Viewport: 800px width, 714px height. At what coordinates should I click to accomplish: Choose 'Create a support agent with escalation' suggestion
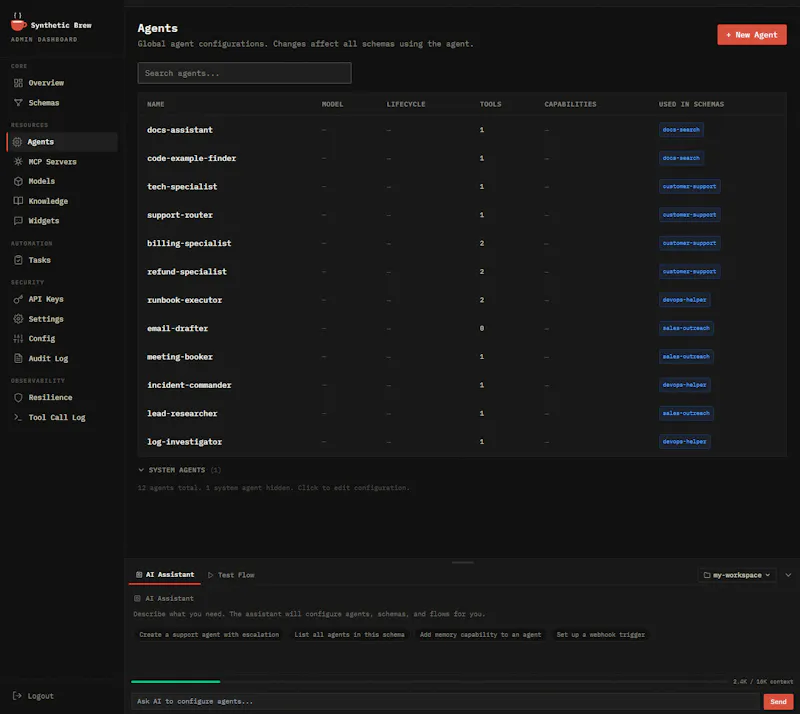209,635
